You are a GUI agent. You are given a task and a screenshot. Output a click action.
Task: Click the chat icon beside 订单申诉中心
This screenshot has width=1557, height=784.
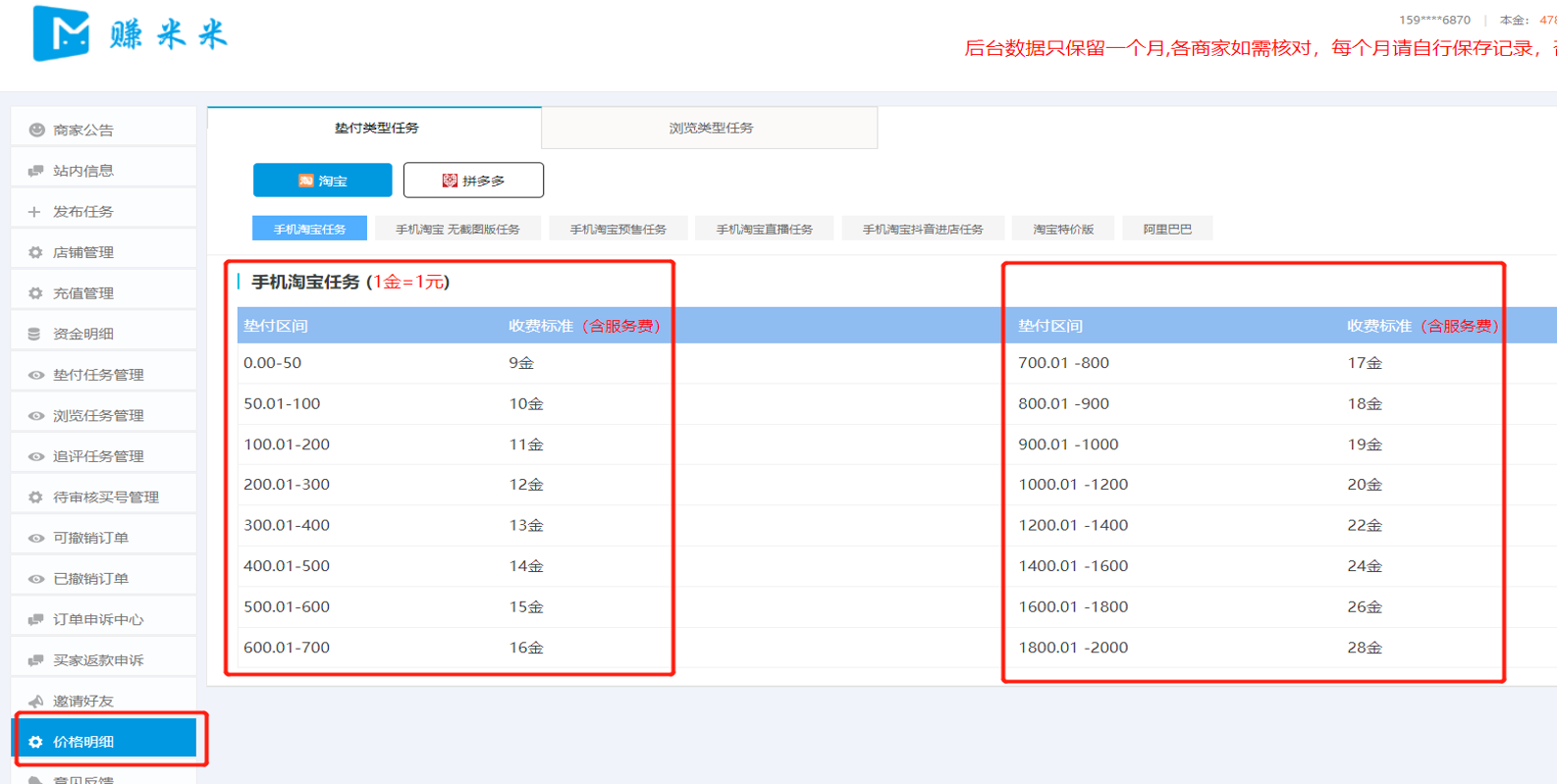point(35,619)
